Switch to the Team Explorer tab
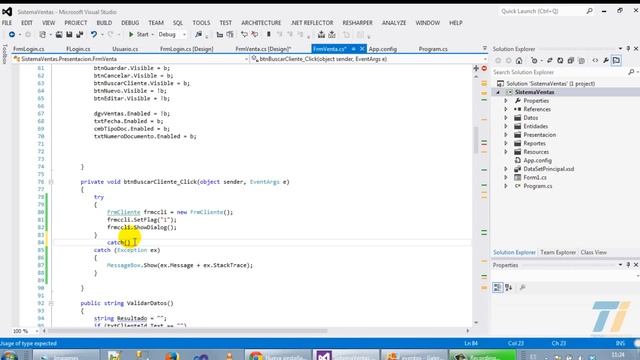 coord(558,253)
